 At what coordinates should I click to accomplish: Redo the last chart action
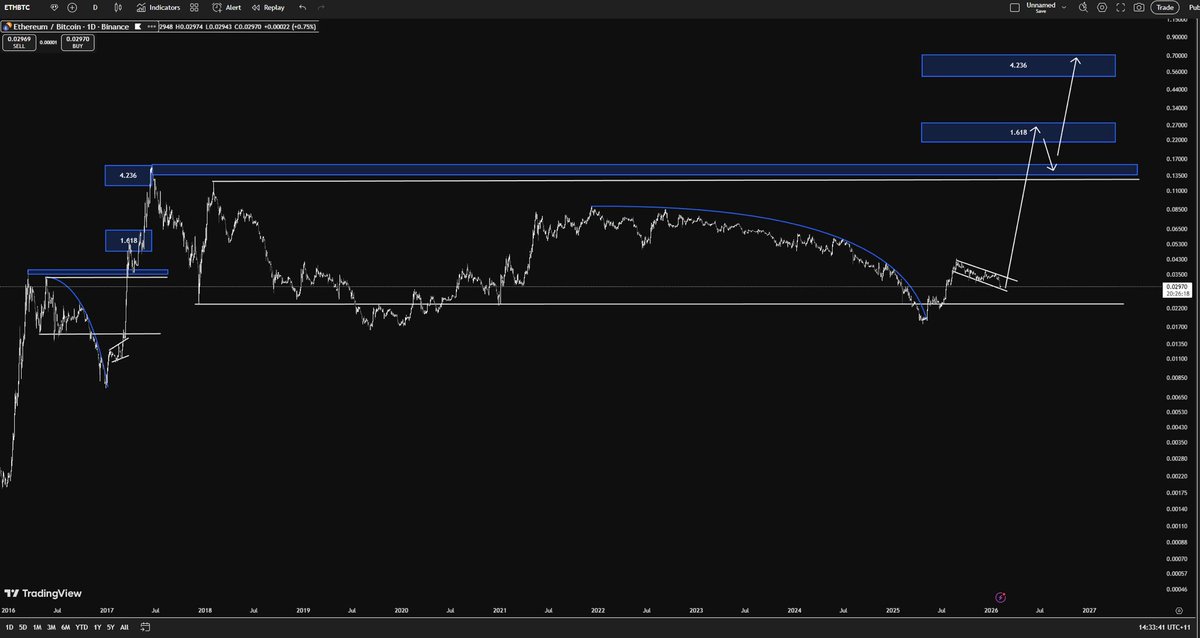[x=321, y=7]
